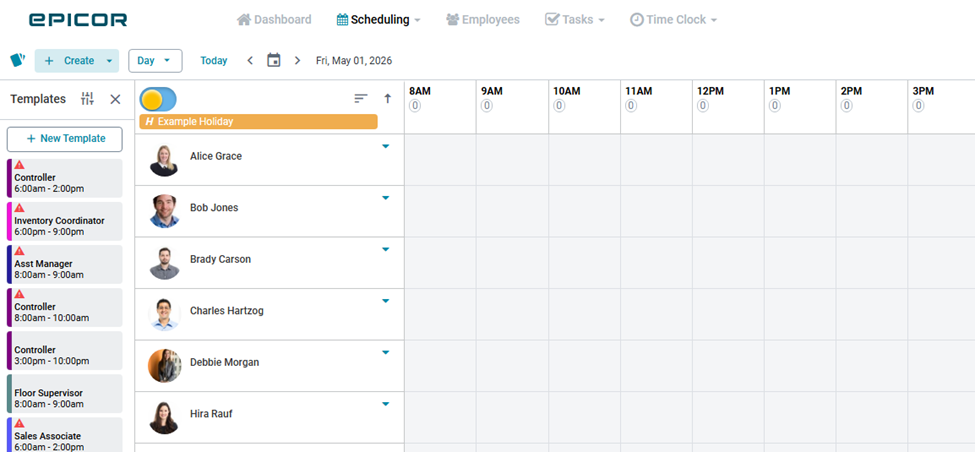The height and width of the screenshot is (452, 975).
Task: Go to previous day with left arrow
Action: pyautogui.click(x=250, y=60)
